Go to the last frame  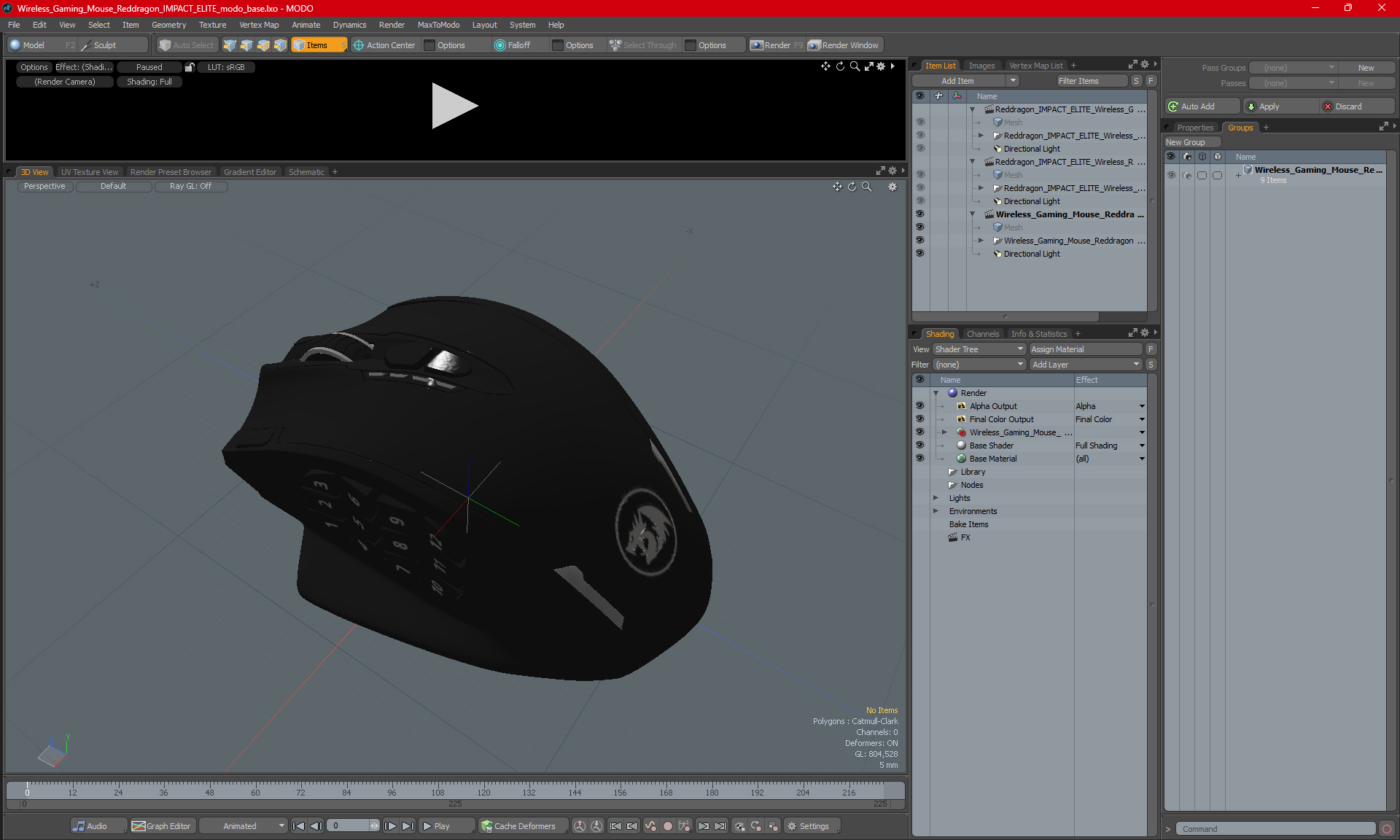tap(408, 826)
